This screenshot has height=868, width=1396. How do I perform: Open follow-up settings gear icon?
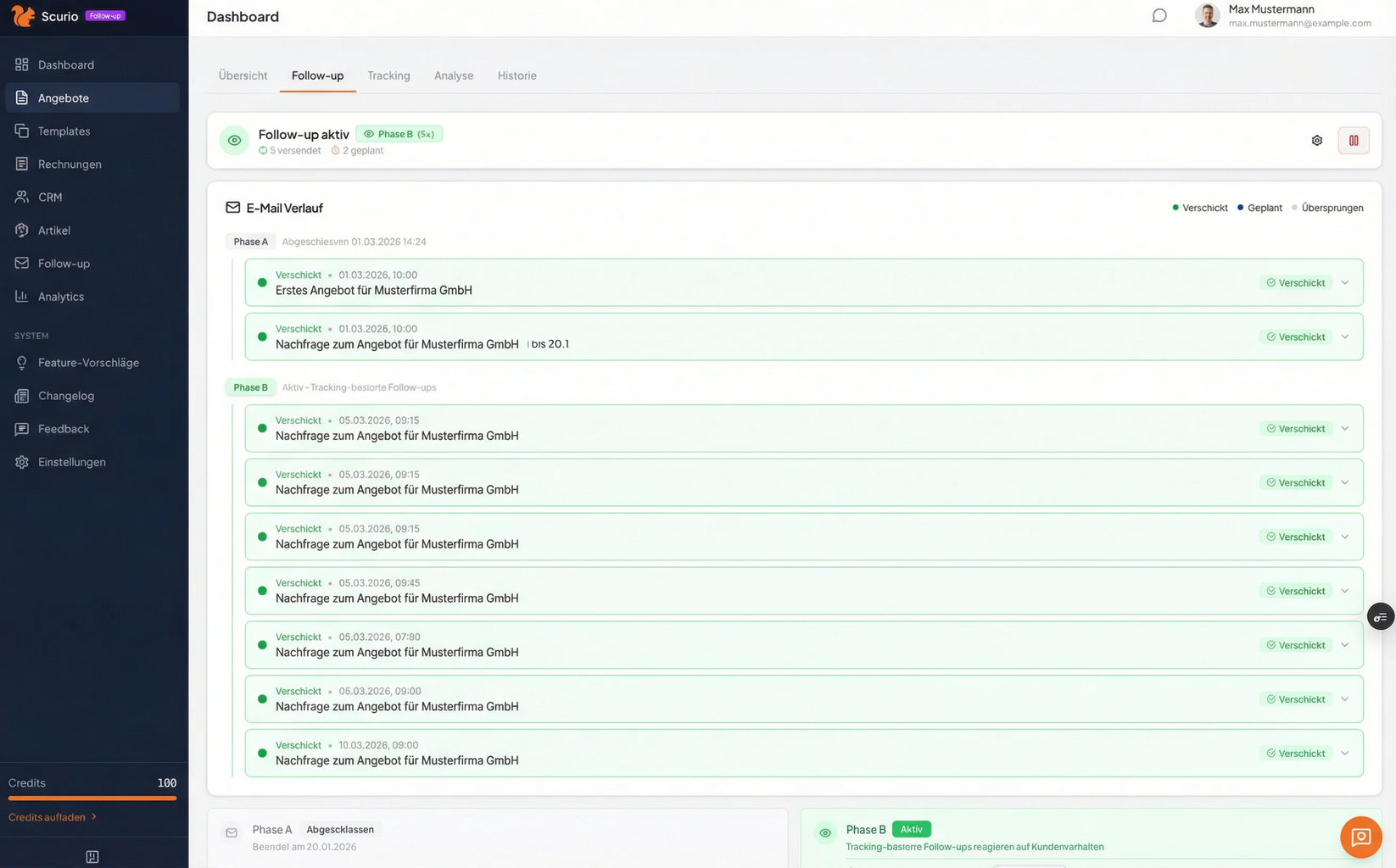(x=1316, y=141)
